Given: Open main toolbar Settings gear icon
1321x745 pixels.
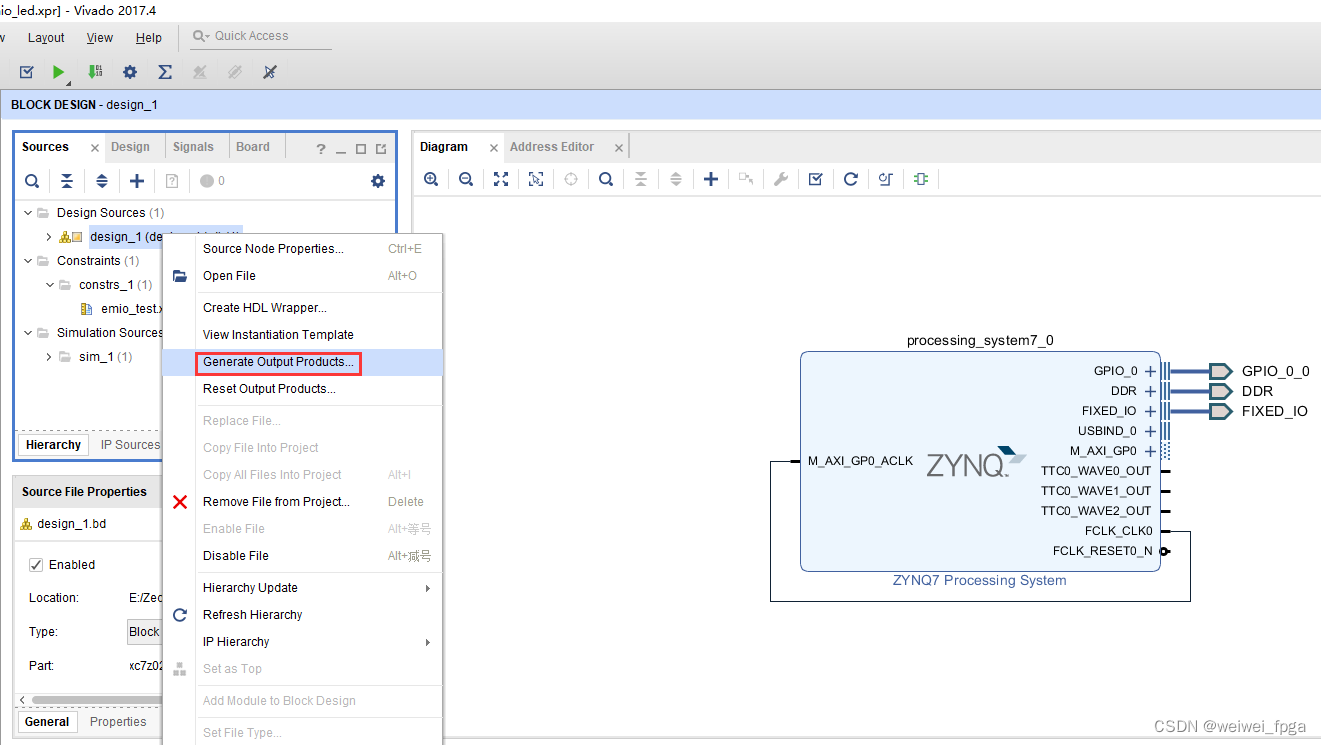Looking at the screenshot, I should tap(130, 72).
